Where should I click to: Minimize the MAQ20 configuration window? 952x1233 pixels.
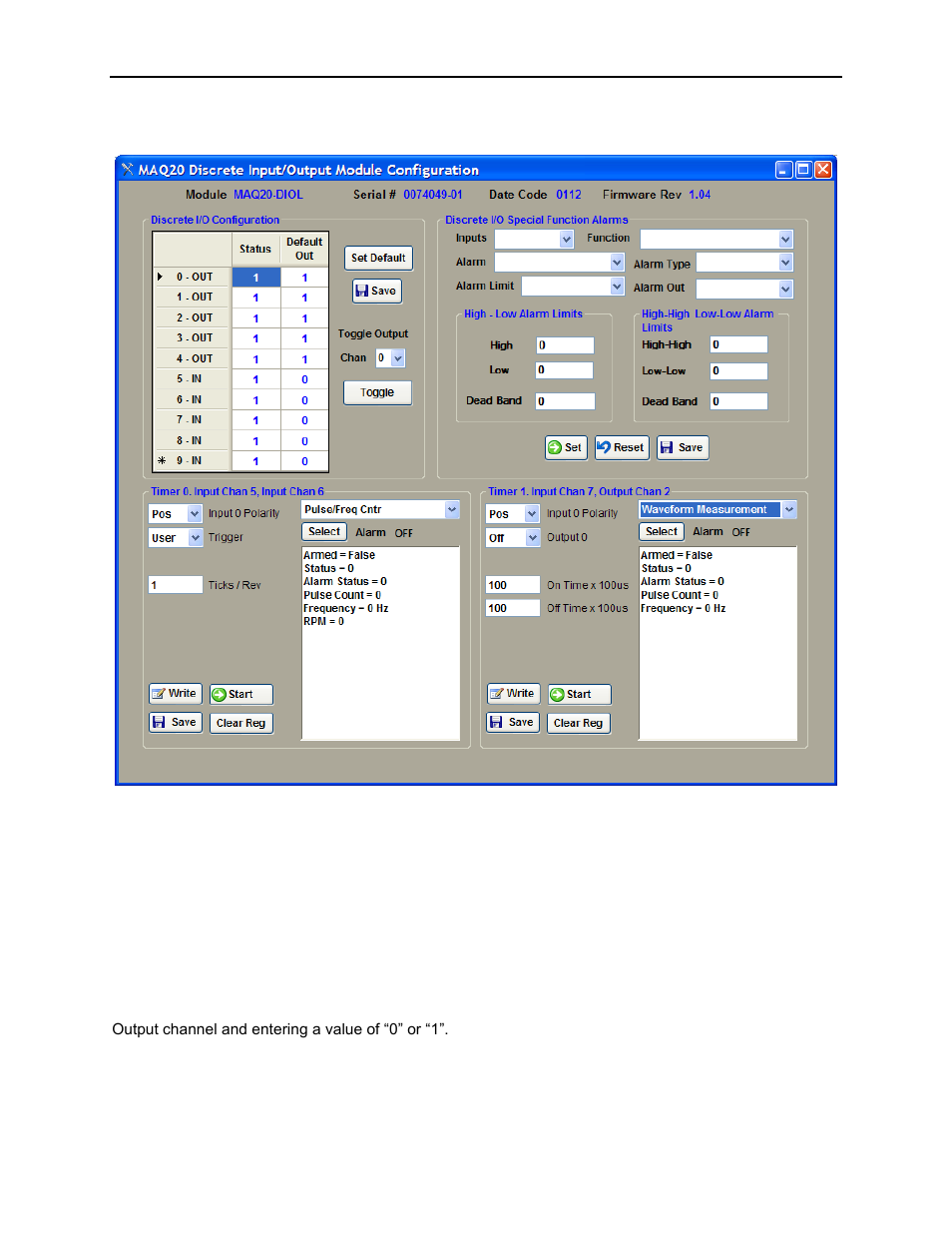(784, 170)
